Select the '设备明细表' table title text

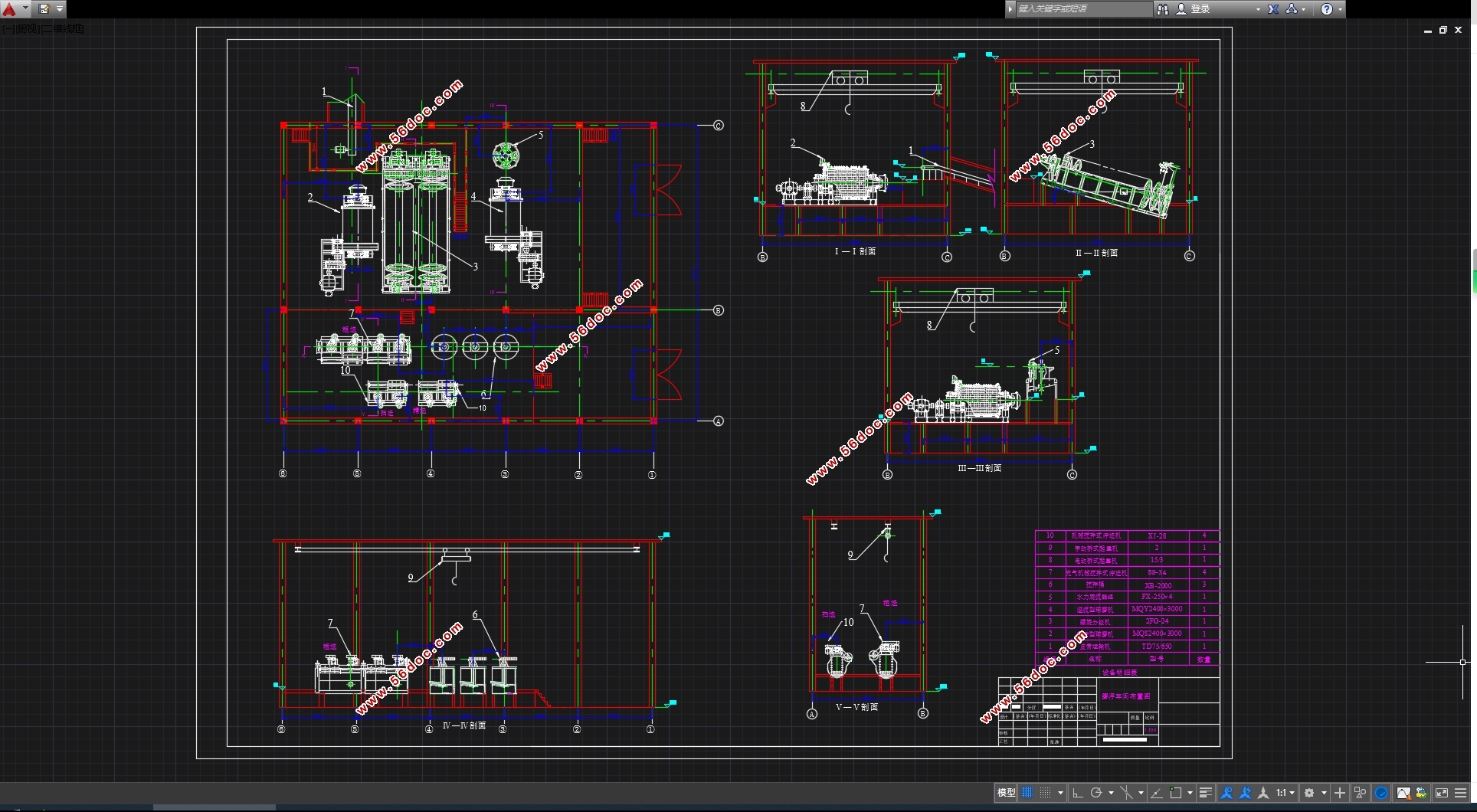click(x=1119, y=673)
